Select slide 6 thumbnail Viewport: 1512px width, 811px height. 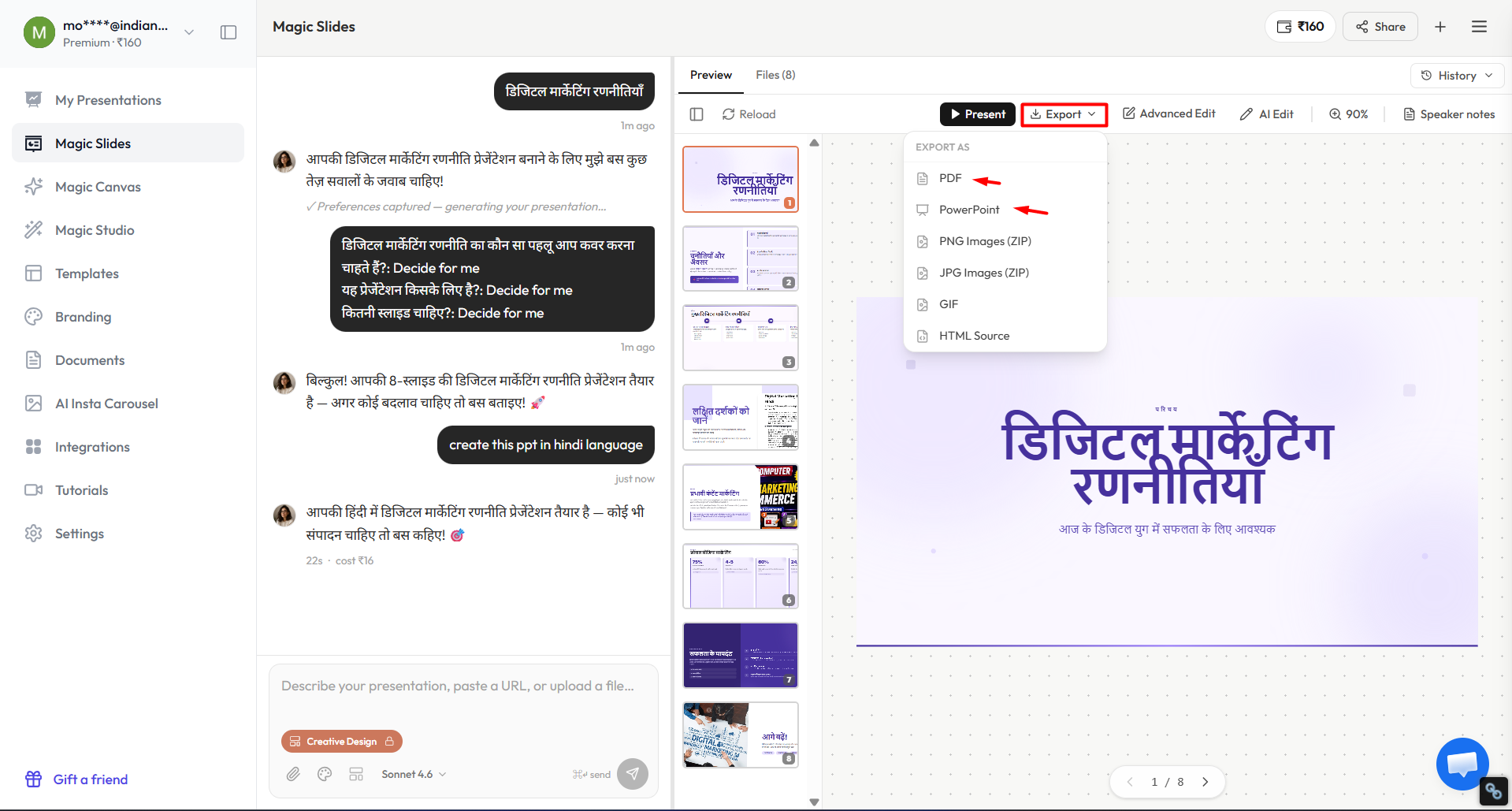[741, 576]
